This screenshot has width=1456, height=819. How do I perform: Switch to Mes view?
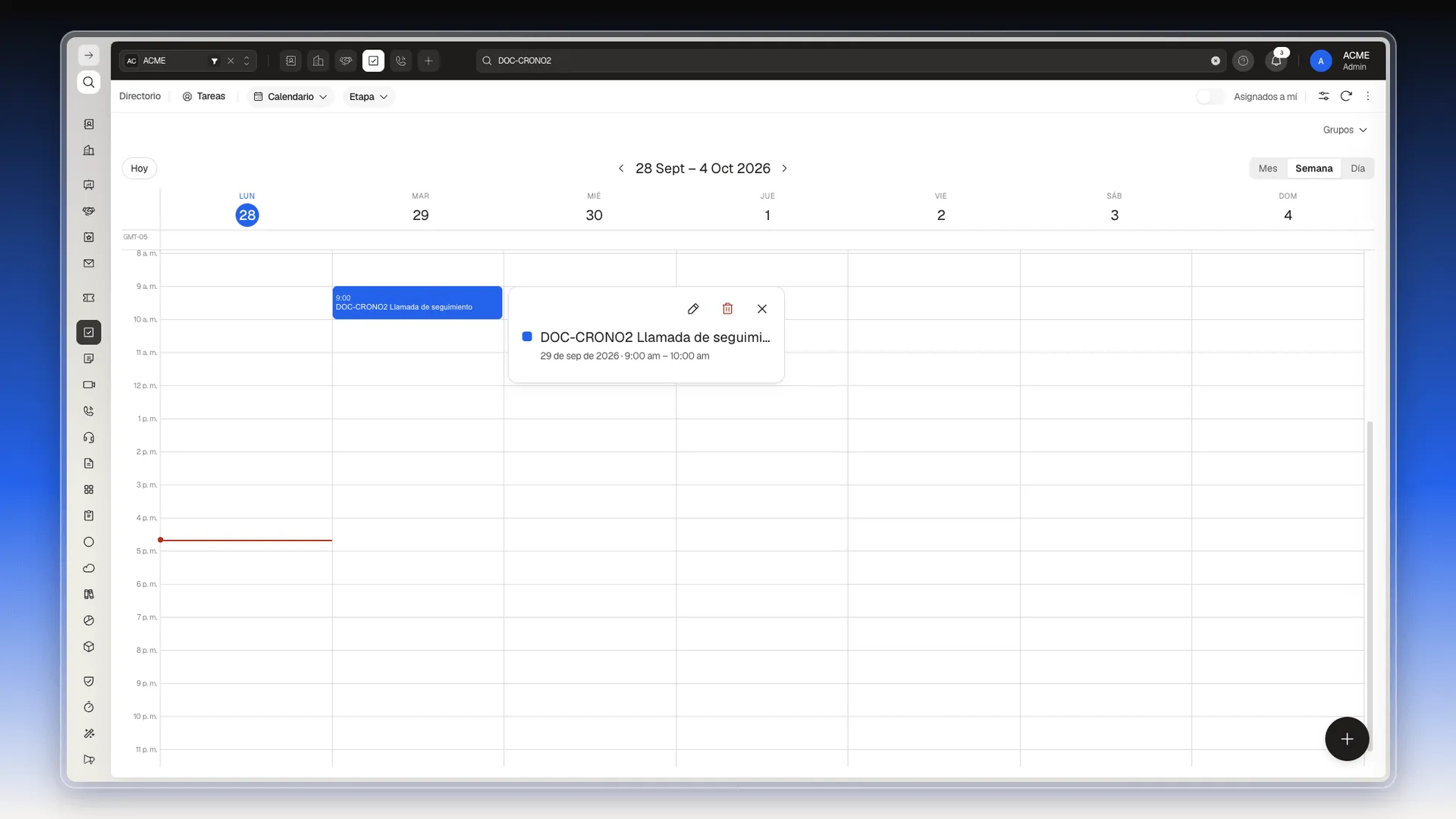tap(1267, 168)
